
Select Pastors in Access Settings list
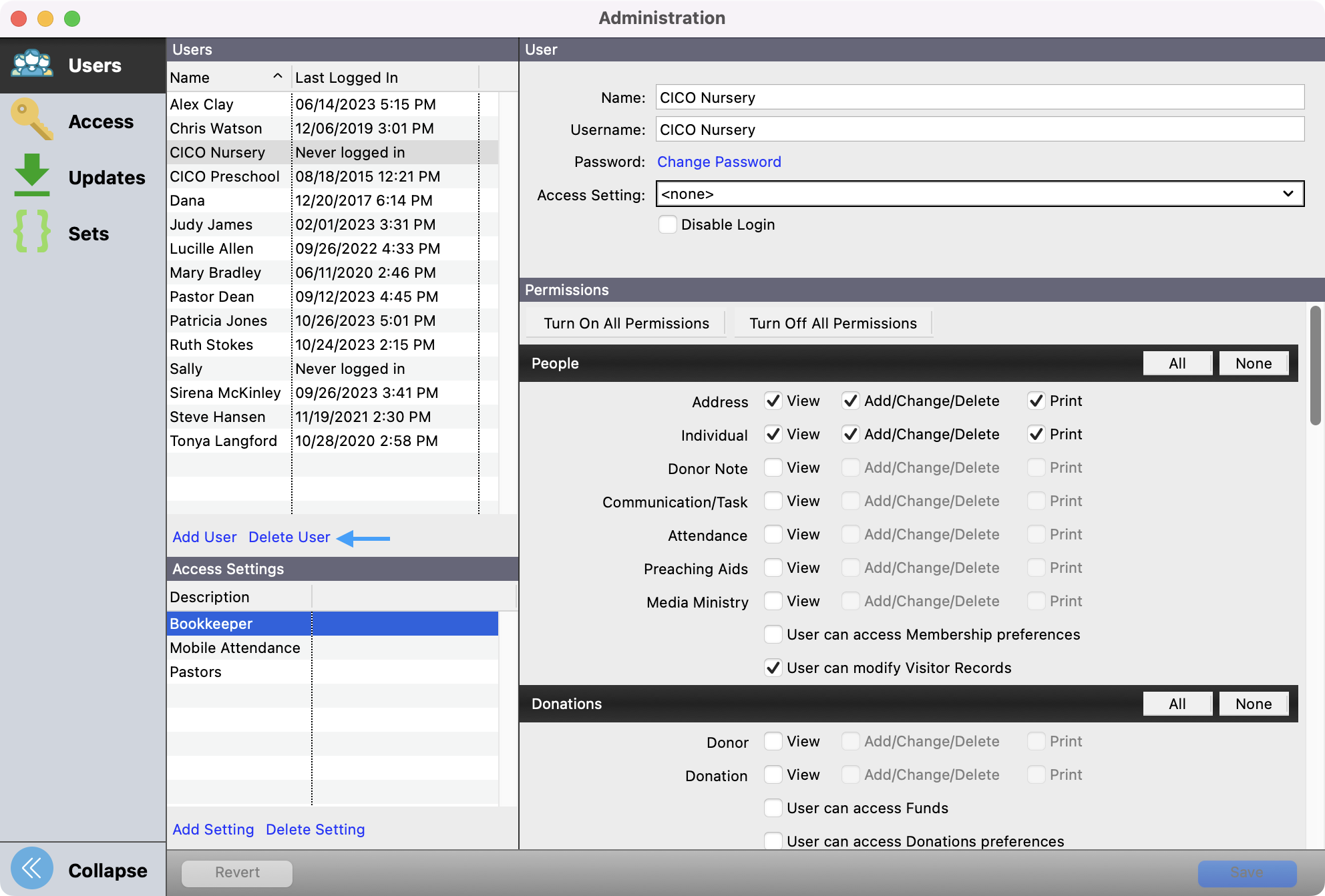tap(196, 672)
